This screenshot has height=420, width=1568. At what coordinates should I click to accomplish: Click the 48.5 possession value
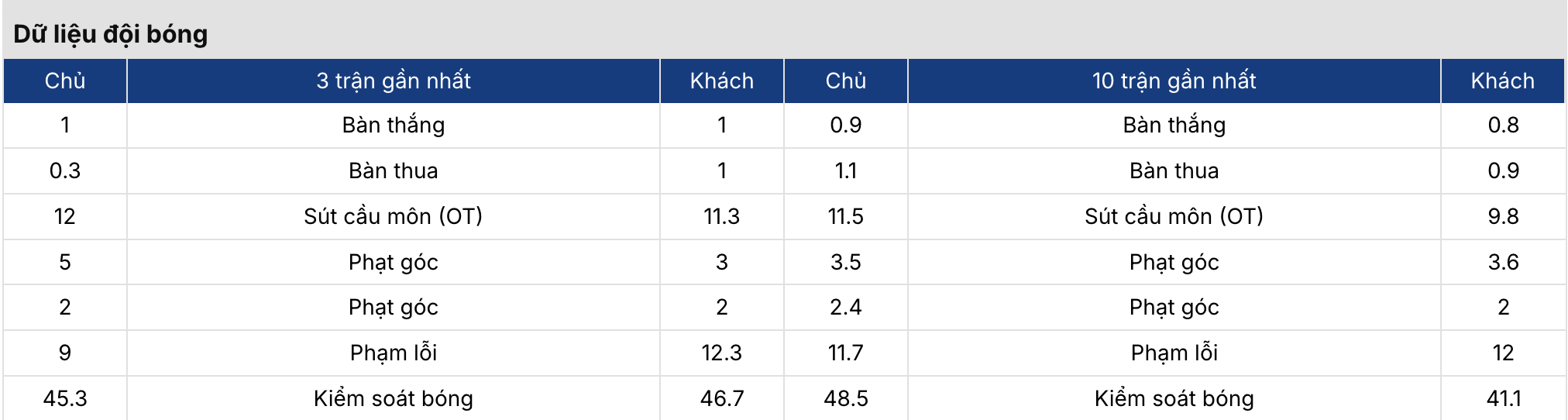click(845, 398)
